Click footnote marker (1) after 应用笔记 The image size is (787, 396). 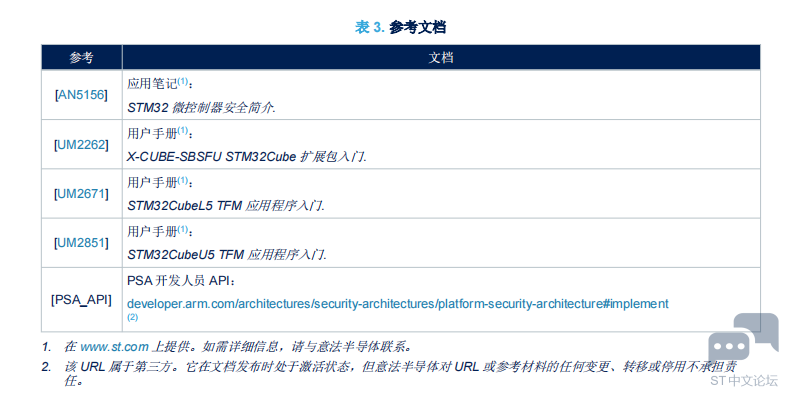[x=183, y=81]
